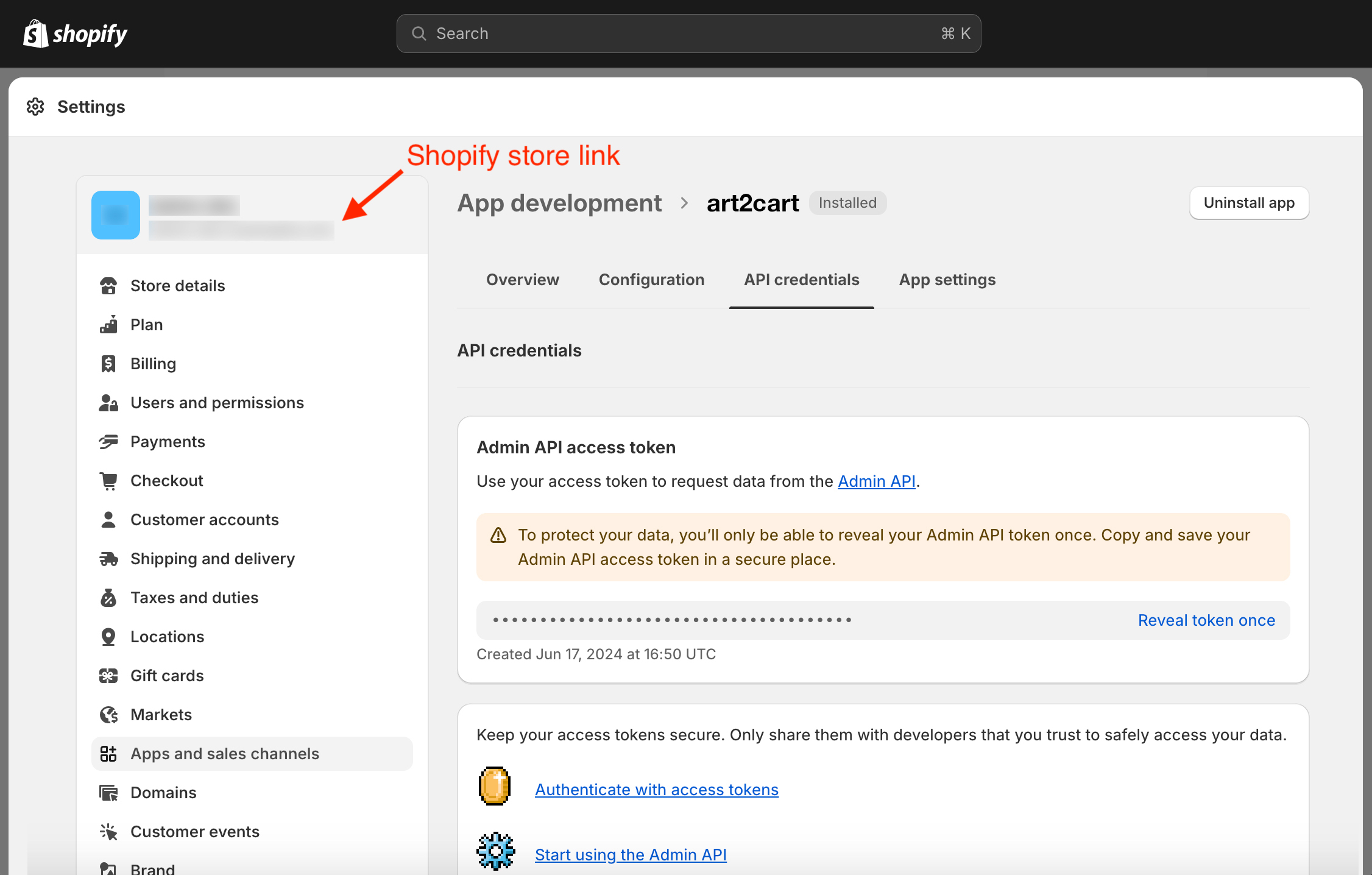
Task: Select the App settings tab
Action: pos(947,280)
